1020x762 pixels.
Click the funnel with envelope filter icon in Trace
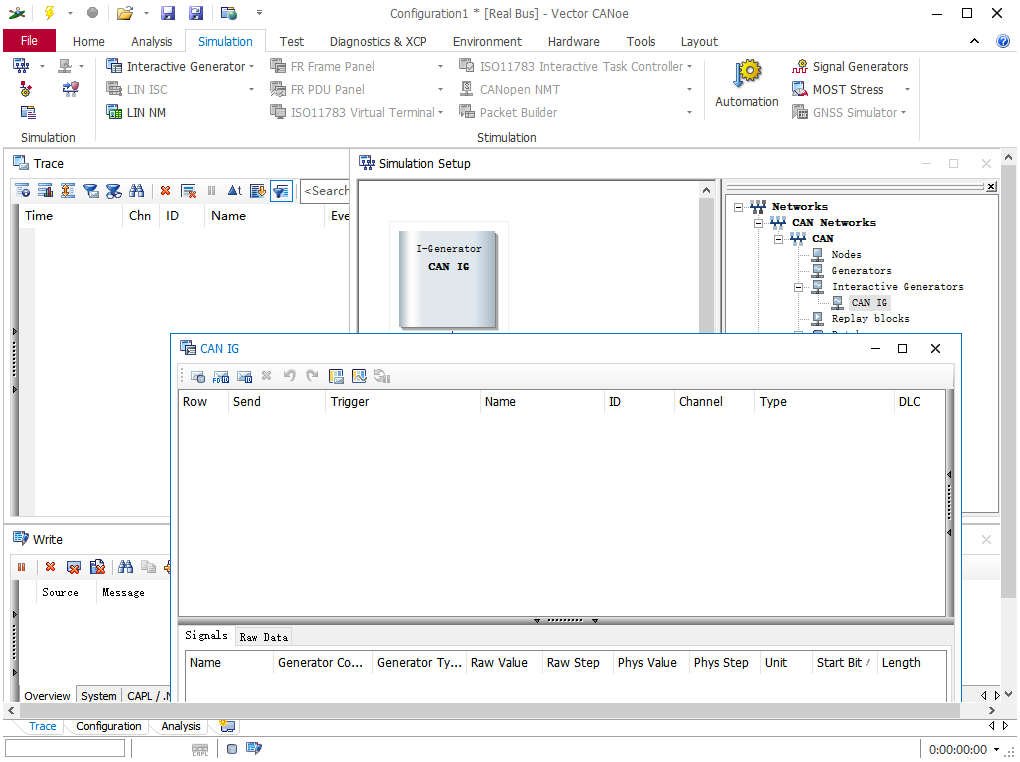coord(91,191)
